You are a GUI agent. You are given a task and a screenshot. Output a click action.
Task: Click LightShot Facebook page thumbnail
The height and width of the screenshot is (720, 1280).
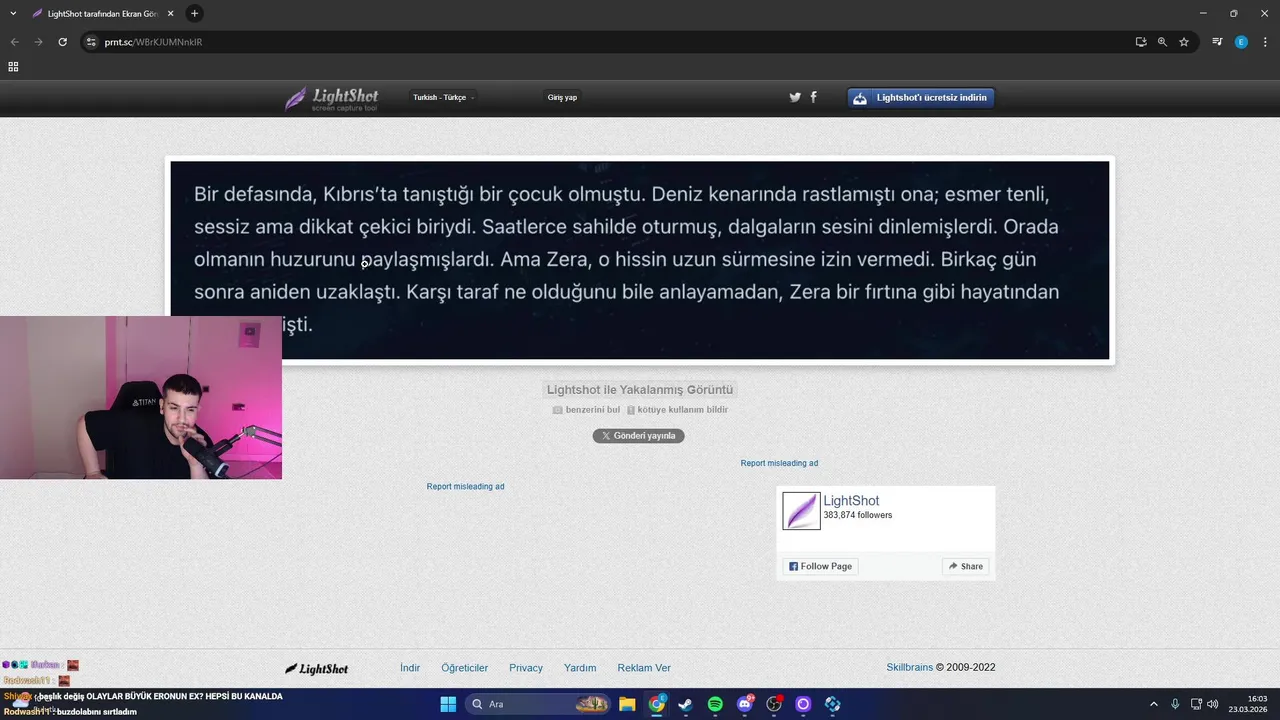click(x=801, y=510)
